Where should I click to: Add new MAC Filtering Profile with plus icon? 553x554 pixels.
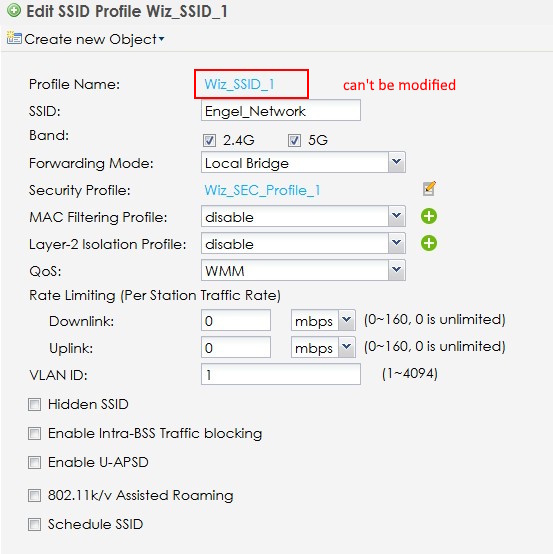tap(429, 216)
